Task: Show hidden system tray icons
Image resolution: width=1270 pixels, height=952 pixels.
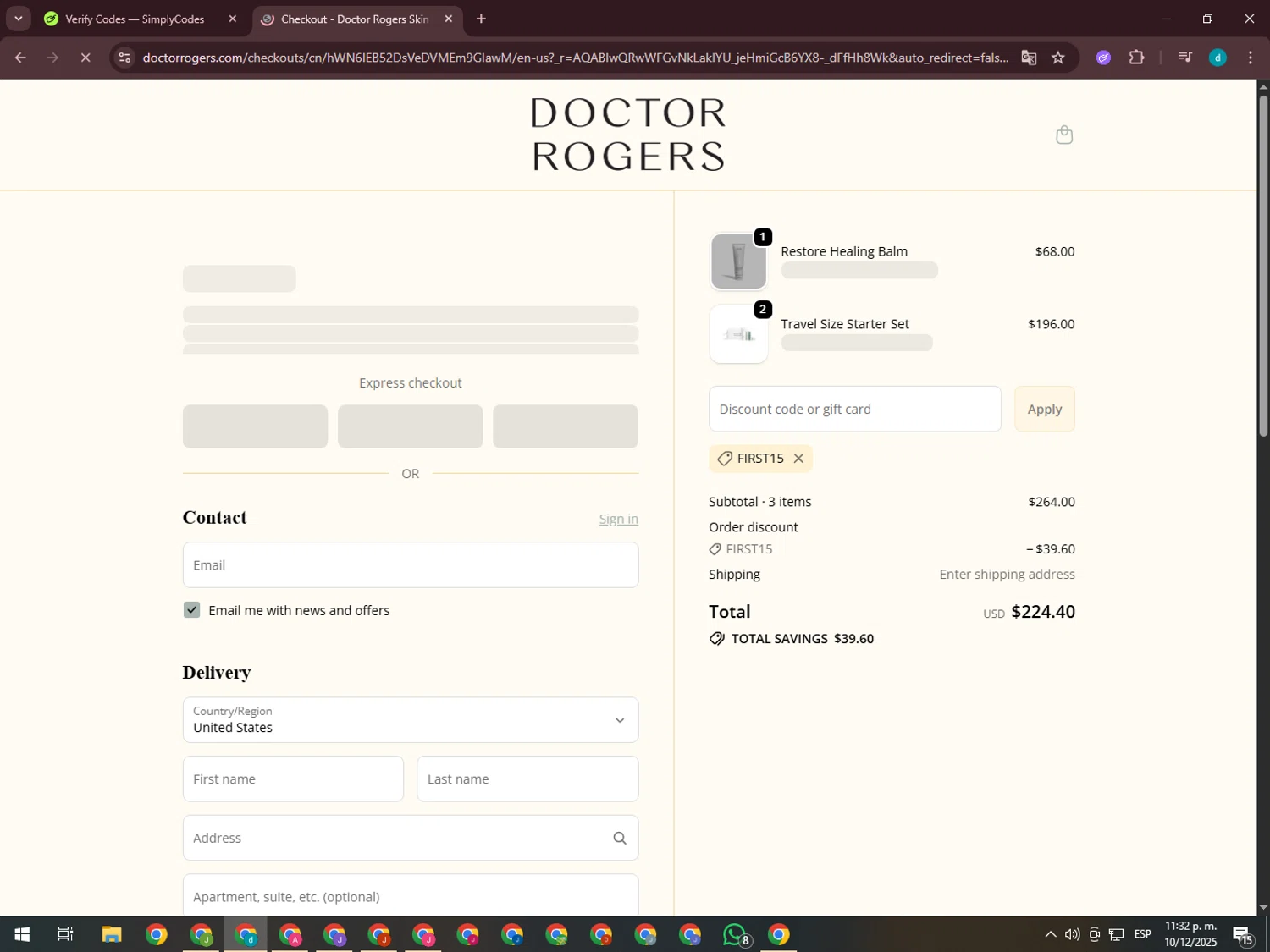Action: click(1050, 934)
